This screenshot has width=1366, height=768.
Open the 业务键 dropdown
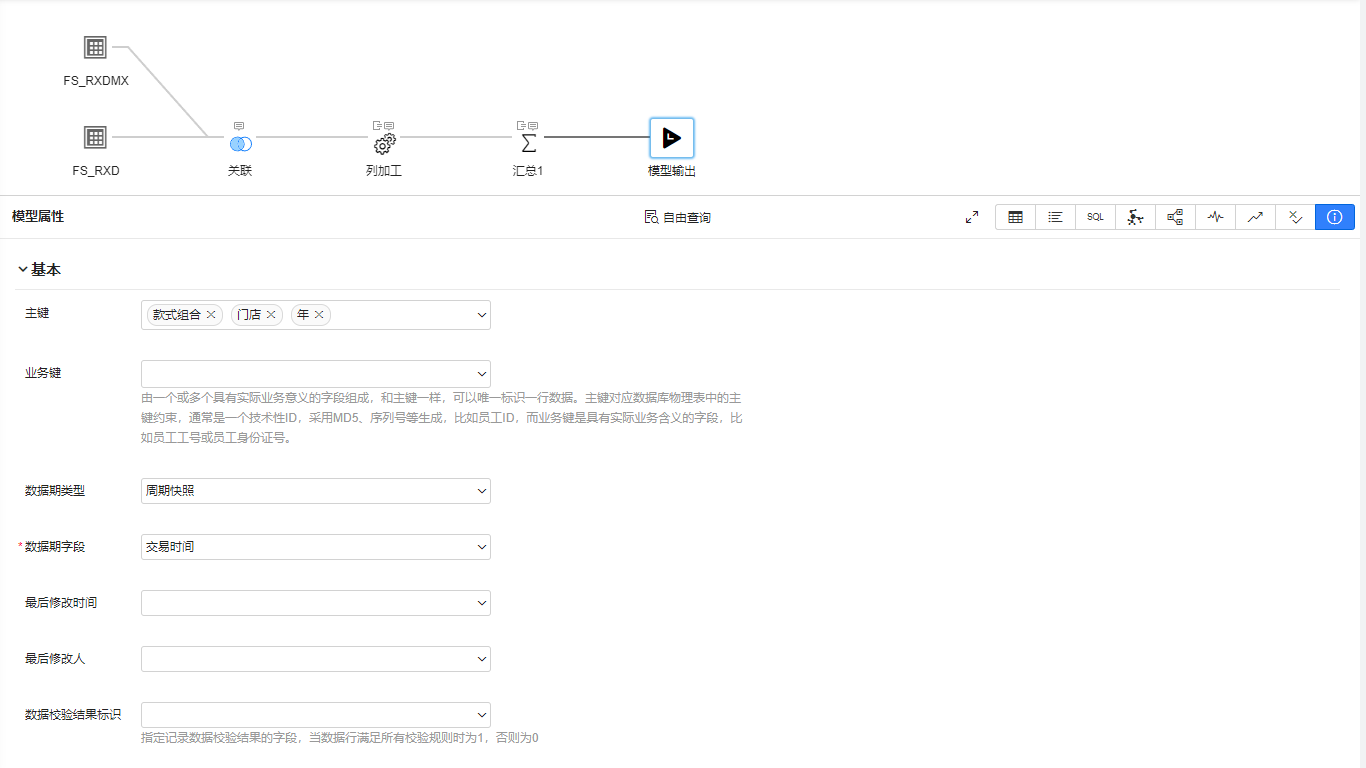click(x=316, y=374)
